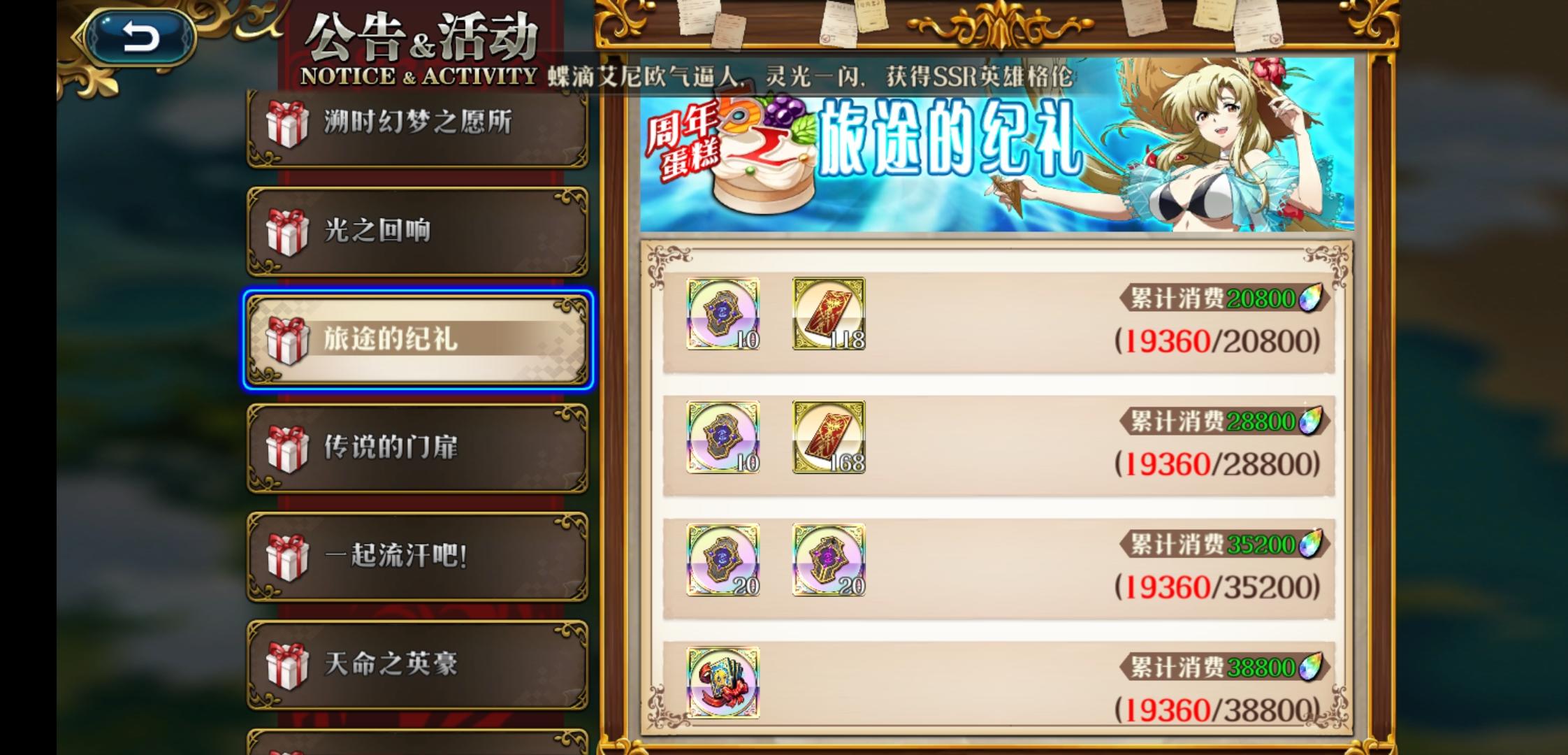
Task: Tap the back arrow button
Action: click(x=140, y=36)
